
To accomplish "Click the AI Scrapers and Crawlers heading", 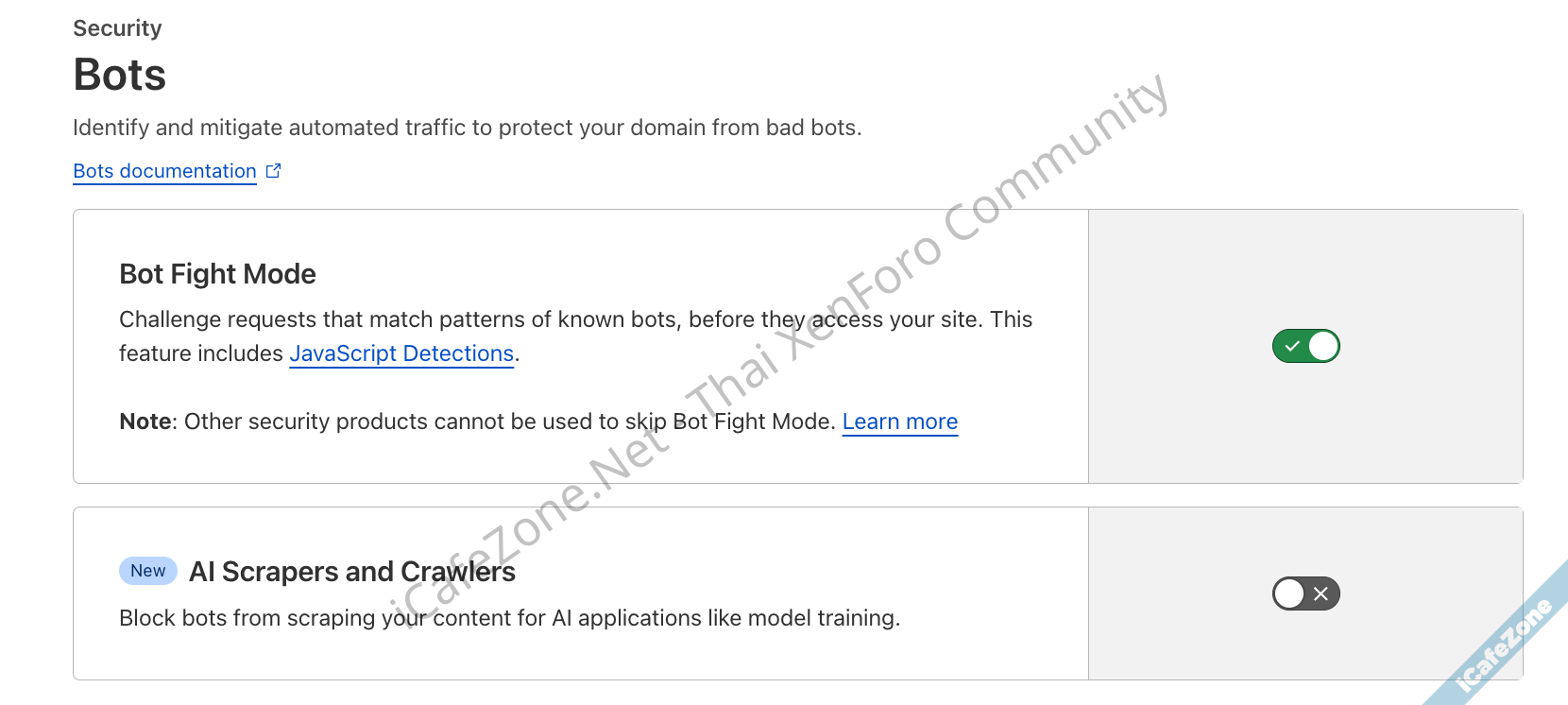I will (352, 572).
